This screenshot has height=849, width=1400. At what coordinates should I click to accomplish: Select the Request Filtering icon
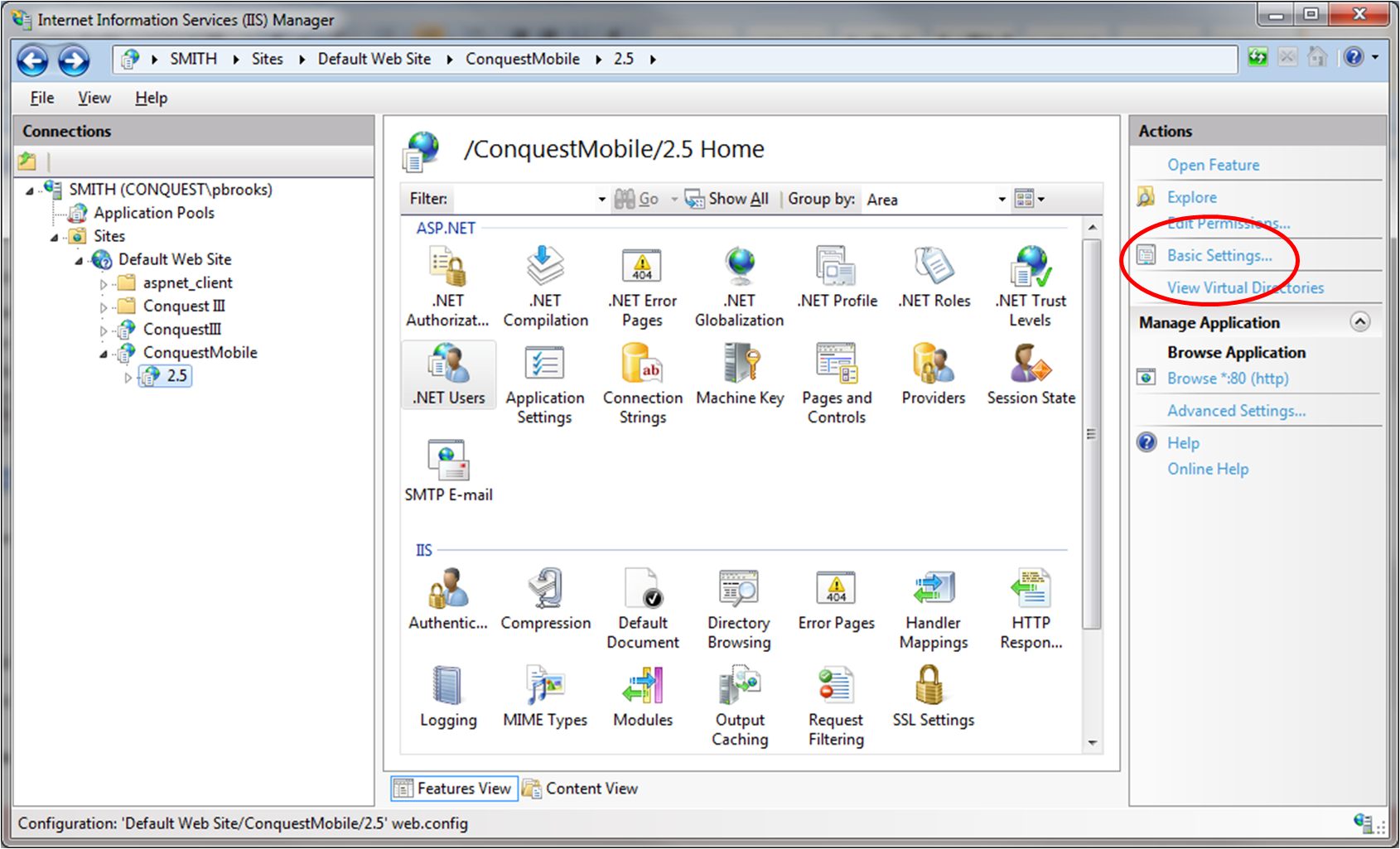click(x=836, y=706)
